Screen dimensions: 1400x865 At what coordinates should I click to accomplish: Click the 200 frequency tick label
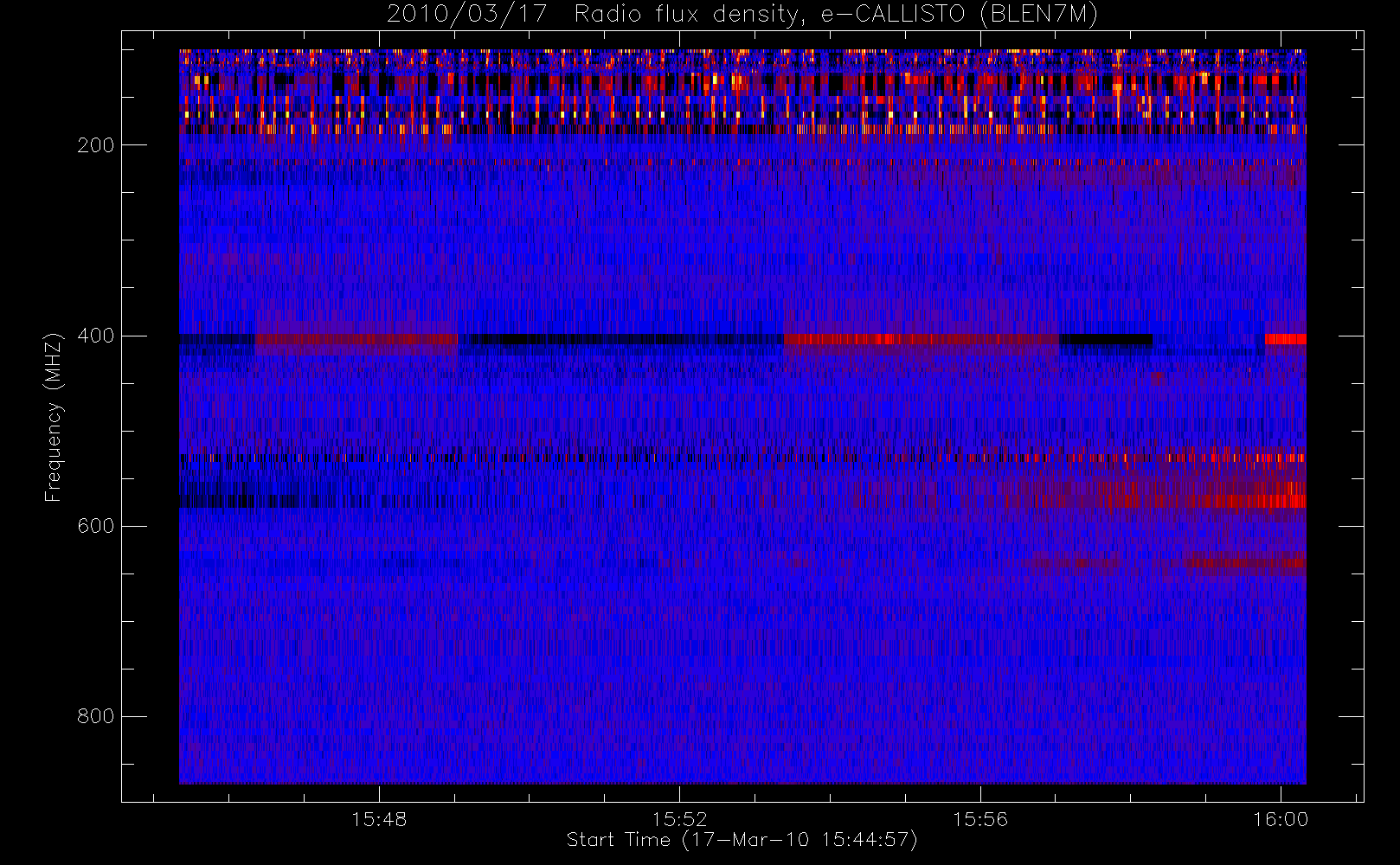pos(96,145)
